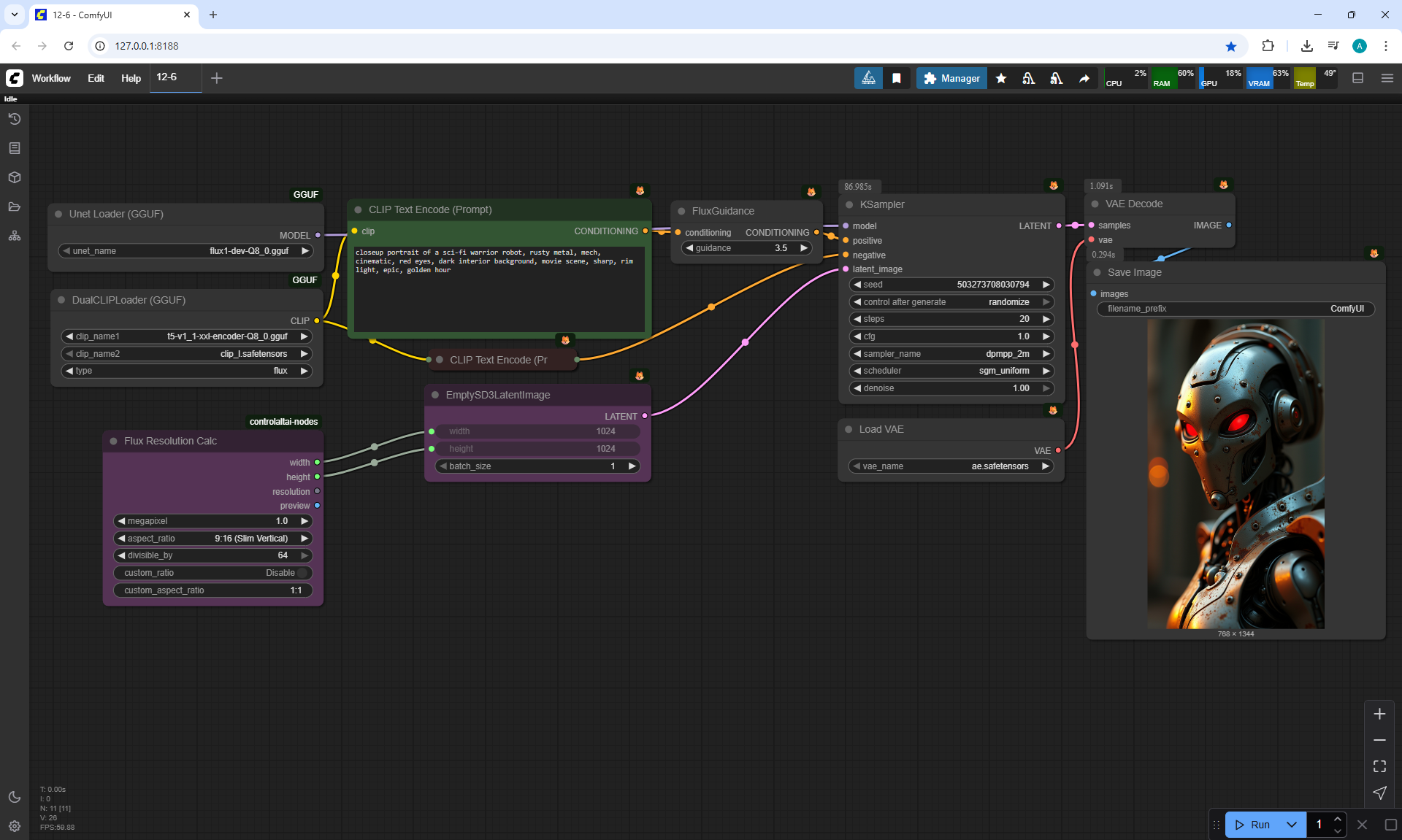The width and height of the screenshot is (1402, 840).
Task: Click the Manager button
Action: pos(951,78)
